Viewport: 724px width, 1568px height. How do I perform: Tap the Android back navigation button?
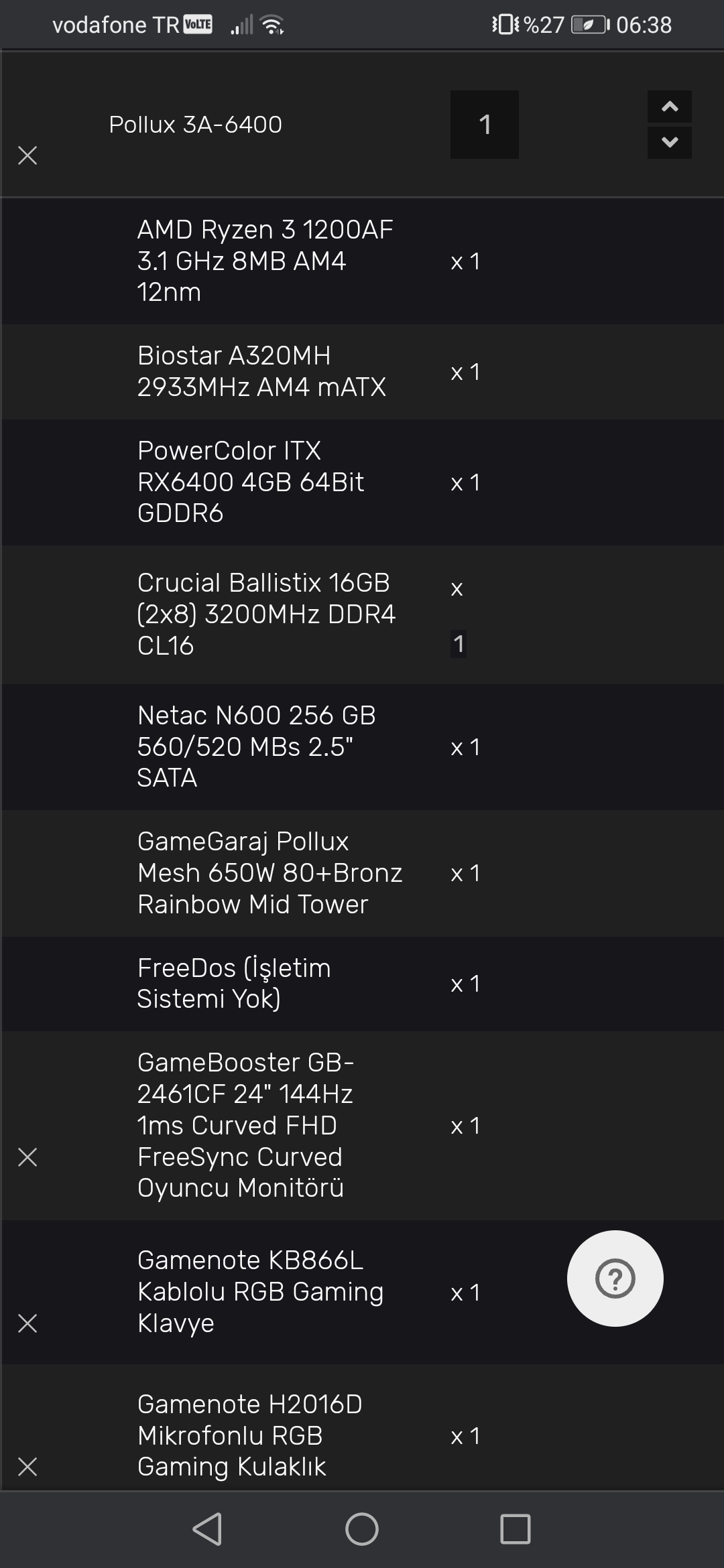click(x=208, y=1529)
